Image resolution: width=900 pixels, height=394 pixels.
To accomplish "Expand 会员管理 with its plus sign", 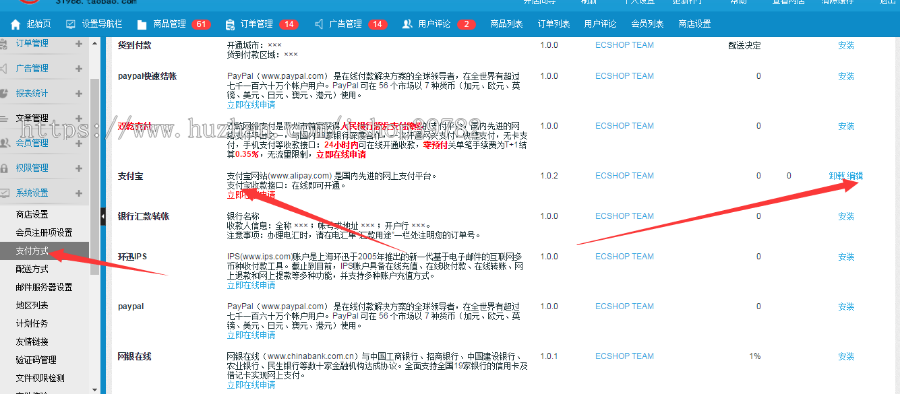I will 79,143.
